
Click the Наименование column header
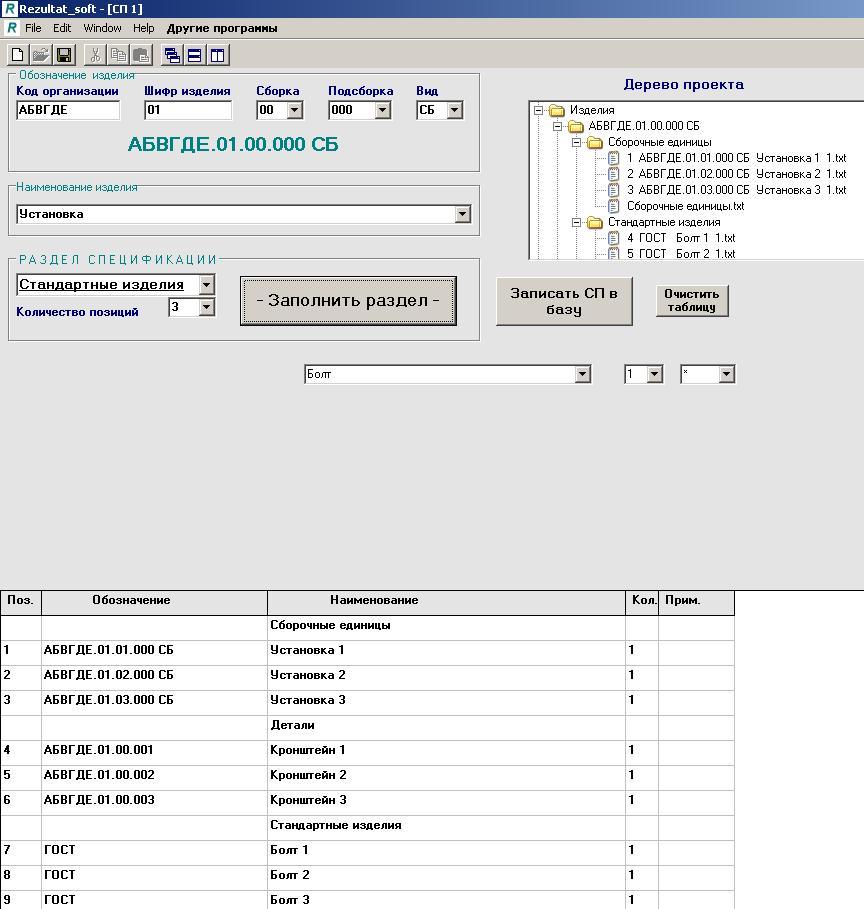[x=446, y=603]
